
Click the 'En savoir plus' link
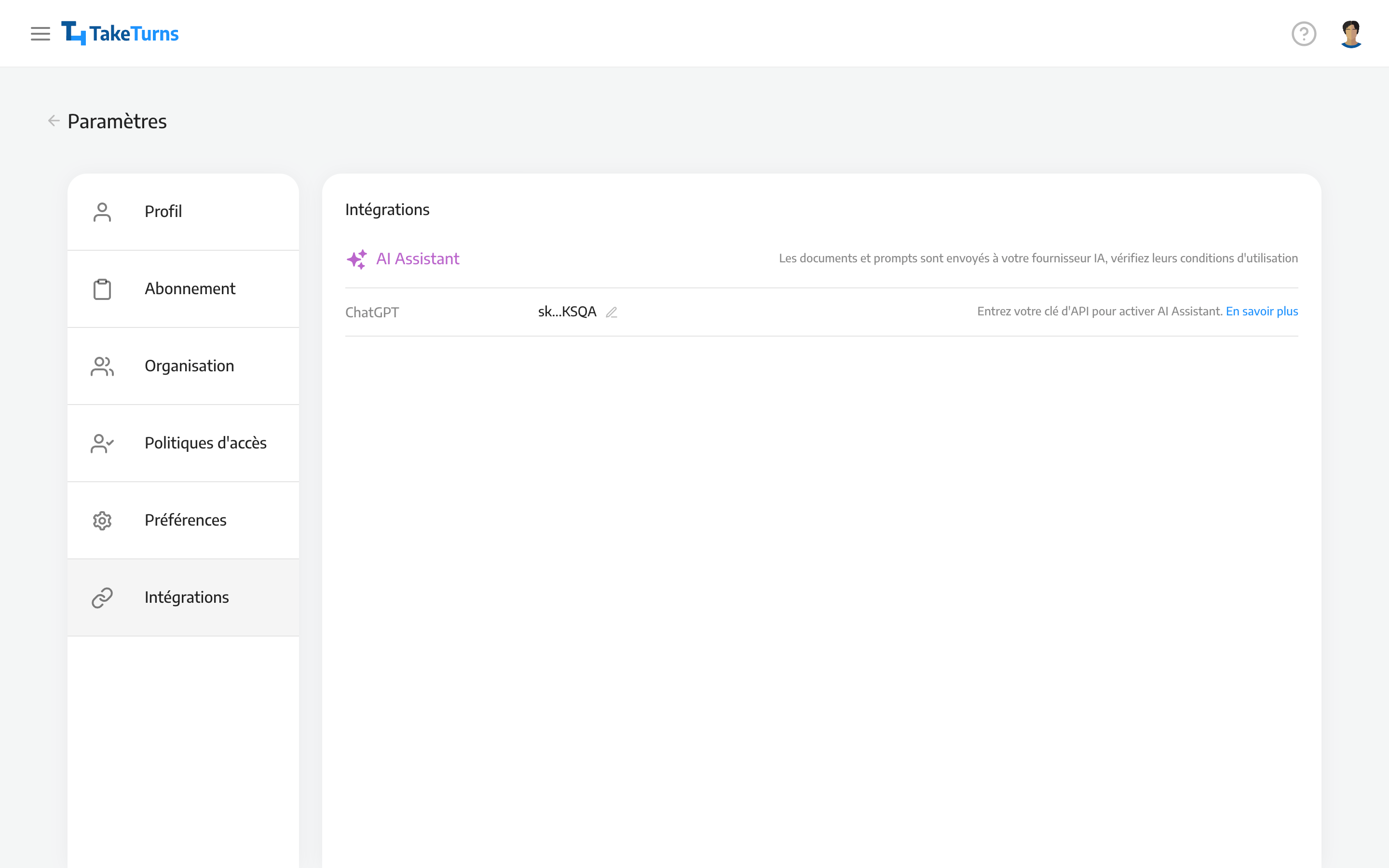pyautogui.click(x=1262, y=311)
